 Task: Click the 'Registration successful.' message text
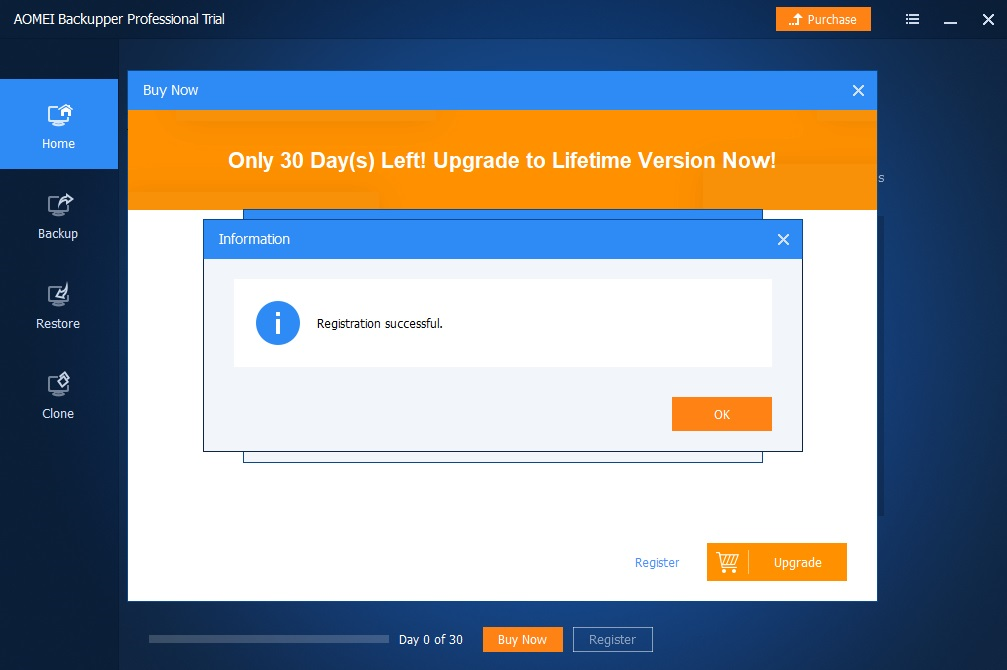(380, 324)
